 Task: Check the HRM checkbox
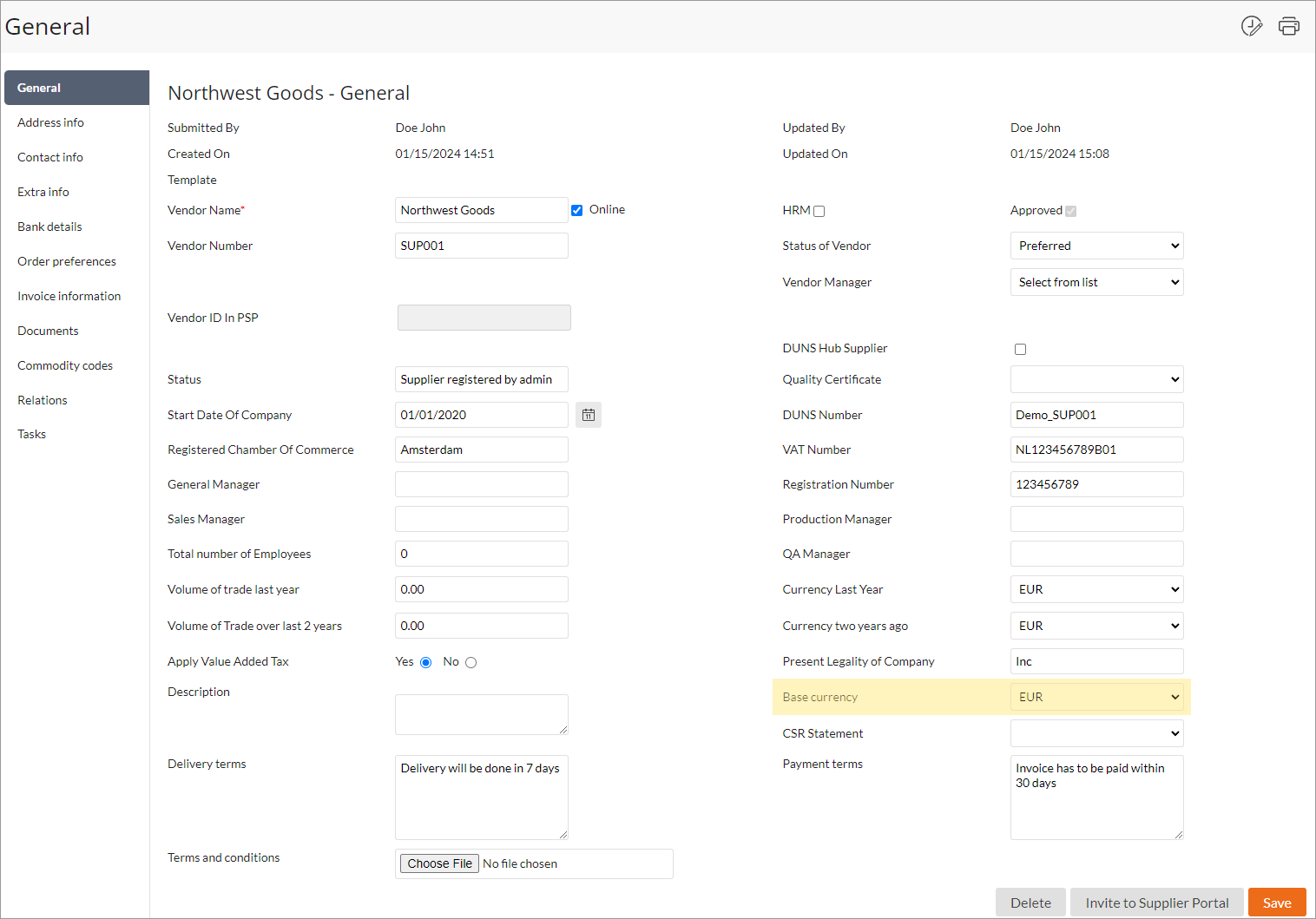819,211
